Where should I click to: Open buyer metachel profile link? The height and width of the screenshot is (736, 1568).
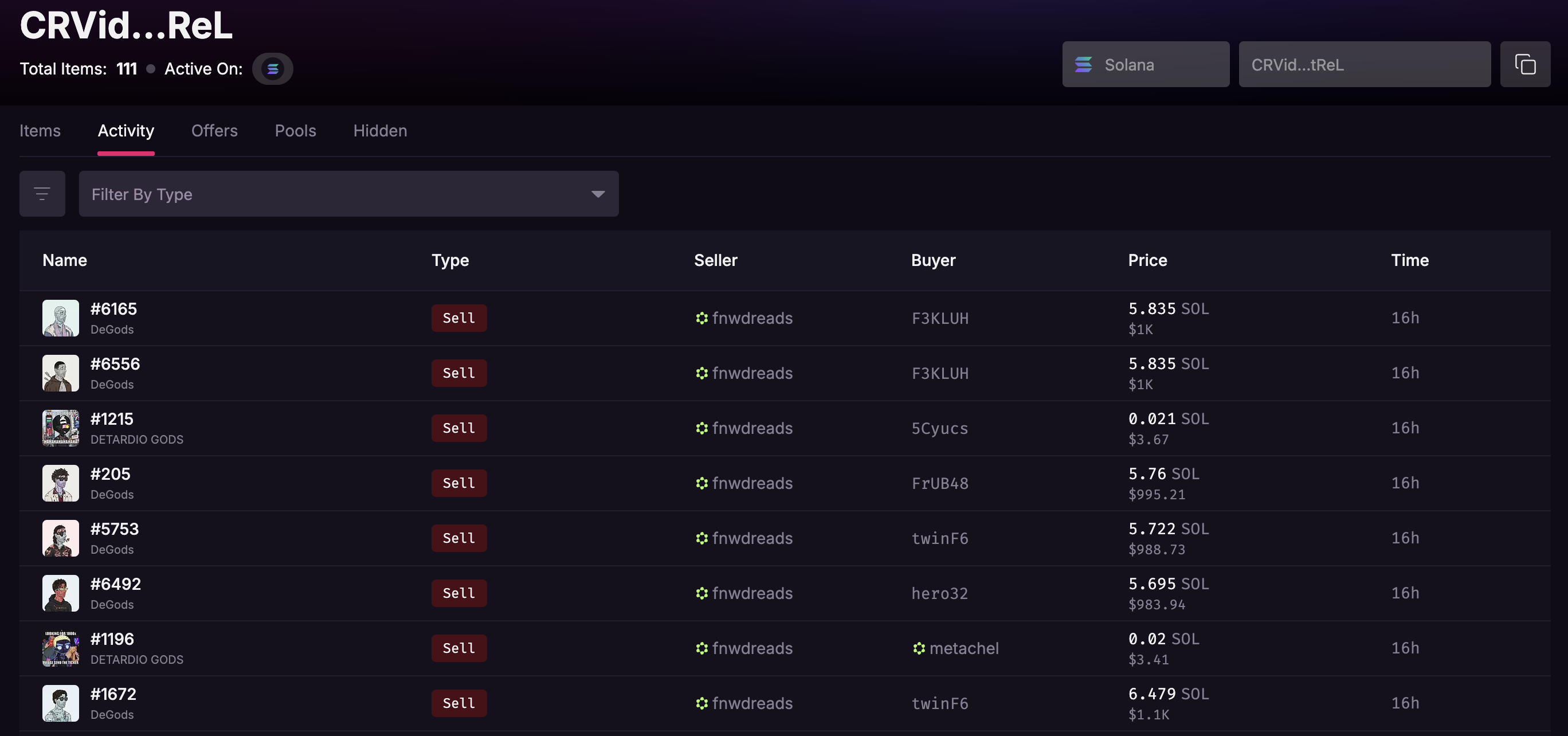(x=963, y=648)
